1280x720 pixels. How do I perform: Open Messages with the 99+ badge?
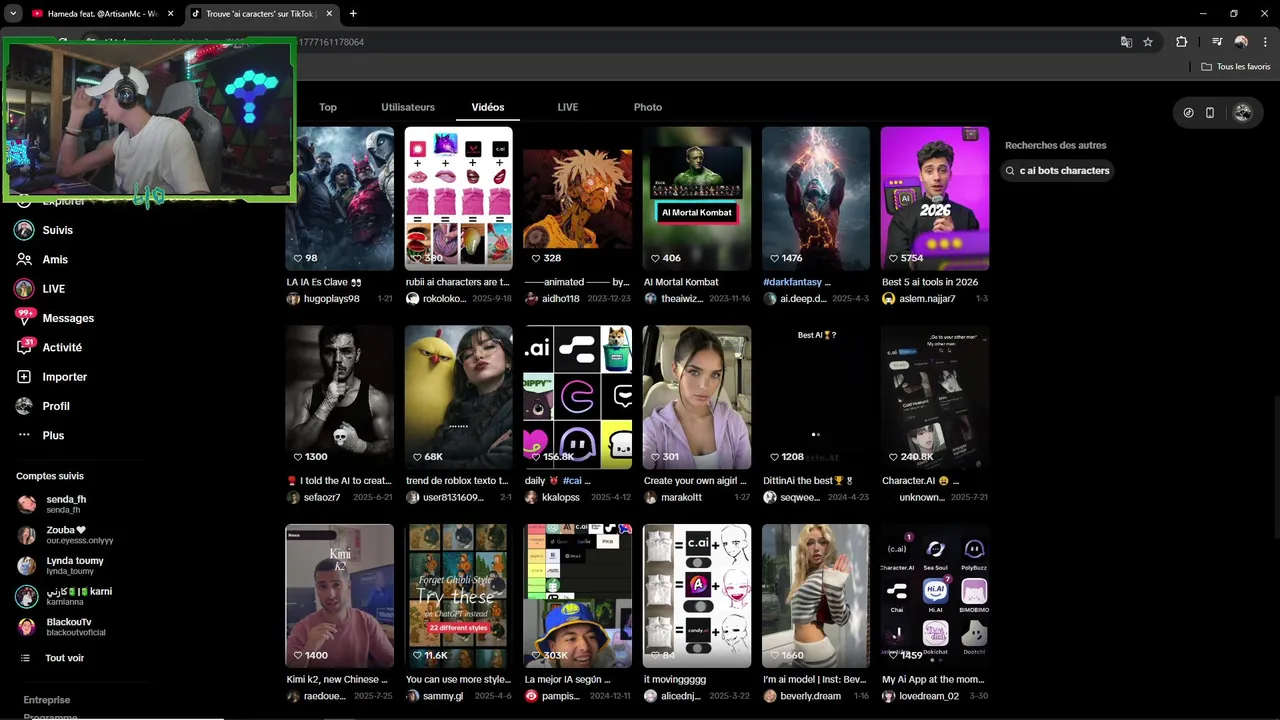(24, 317)
